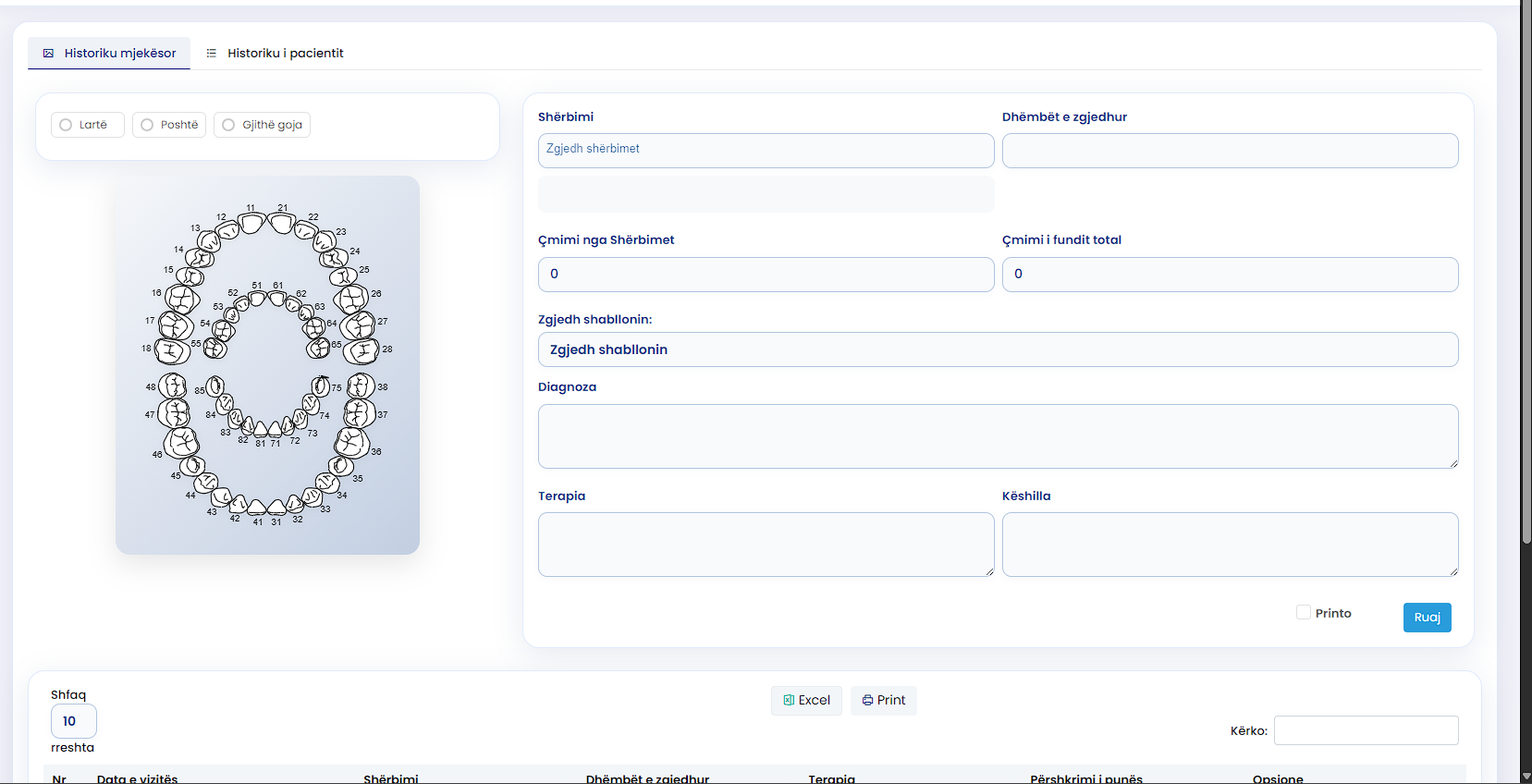Click into the Diagnoza text area

(x=998, y=435)
